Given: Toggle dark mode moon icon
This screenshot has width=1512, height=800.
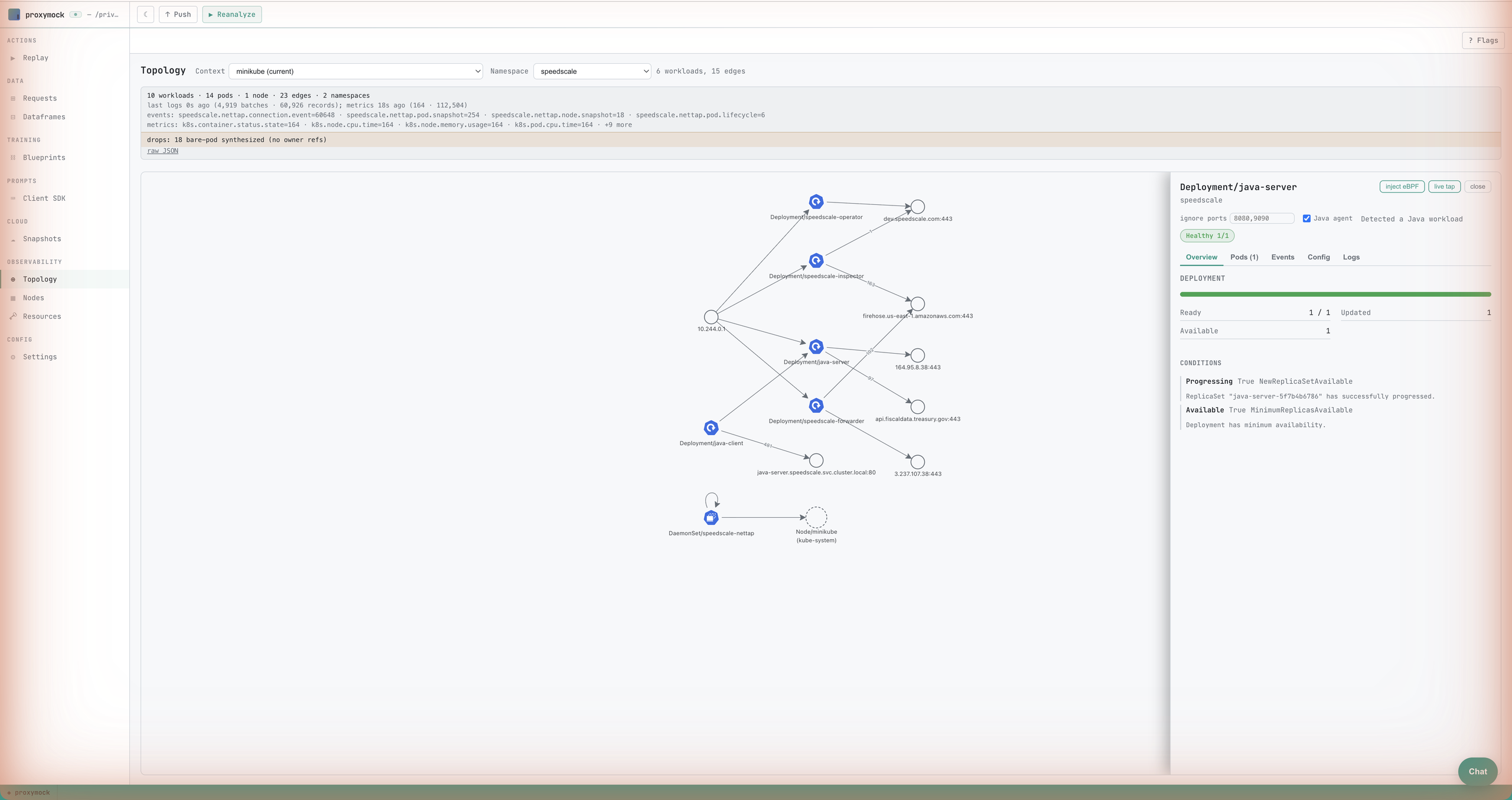Looking at the screenshot, I should point(145,14).
